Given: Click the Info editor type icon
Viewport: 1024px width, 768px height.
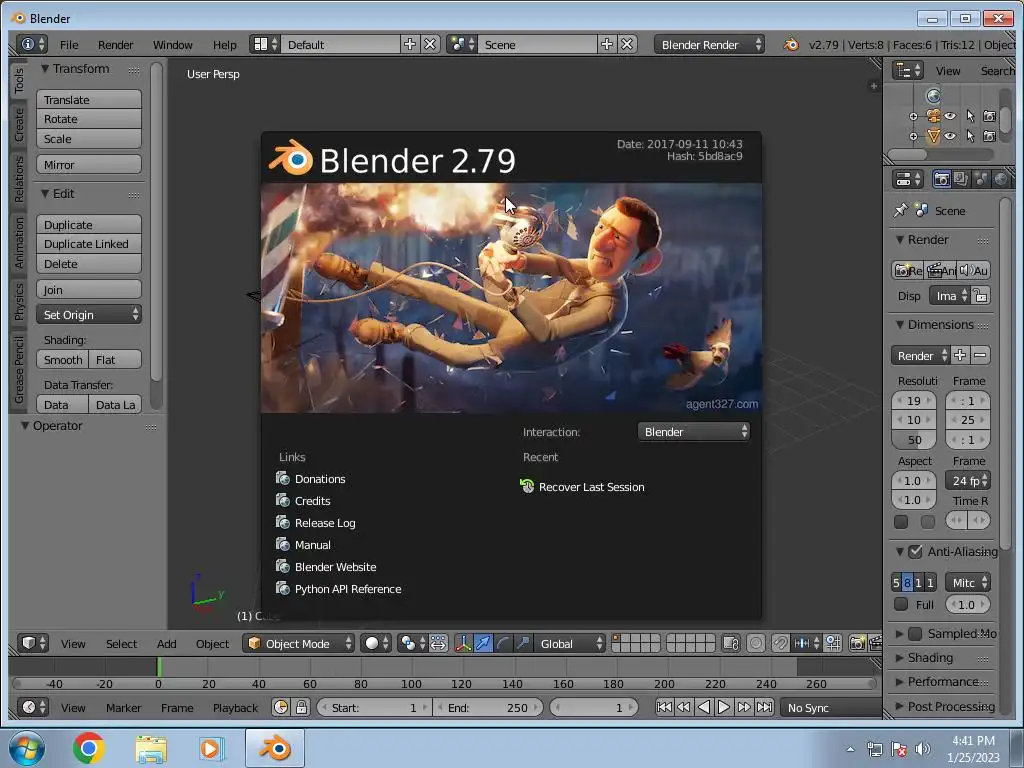Looking at the screenshot, I should [x=31, y=44].
